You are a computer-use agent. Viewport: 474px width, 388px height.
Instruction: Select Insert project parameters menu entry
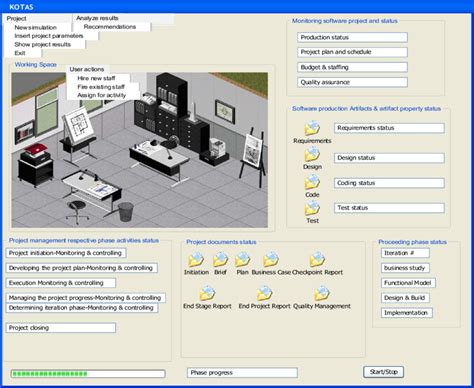tap(49, 36)
